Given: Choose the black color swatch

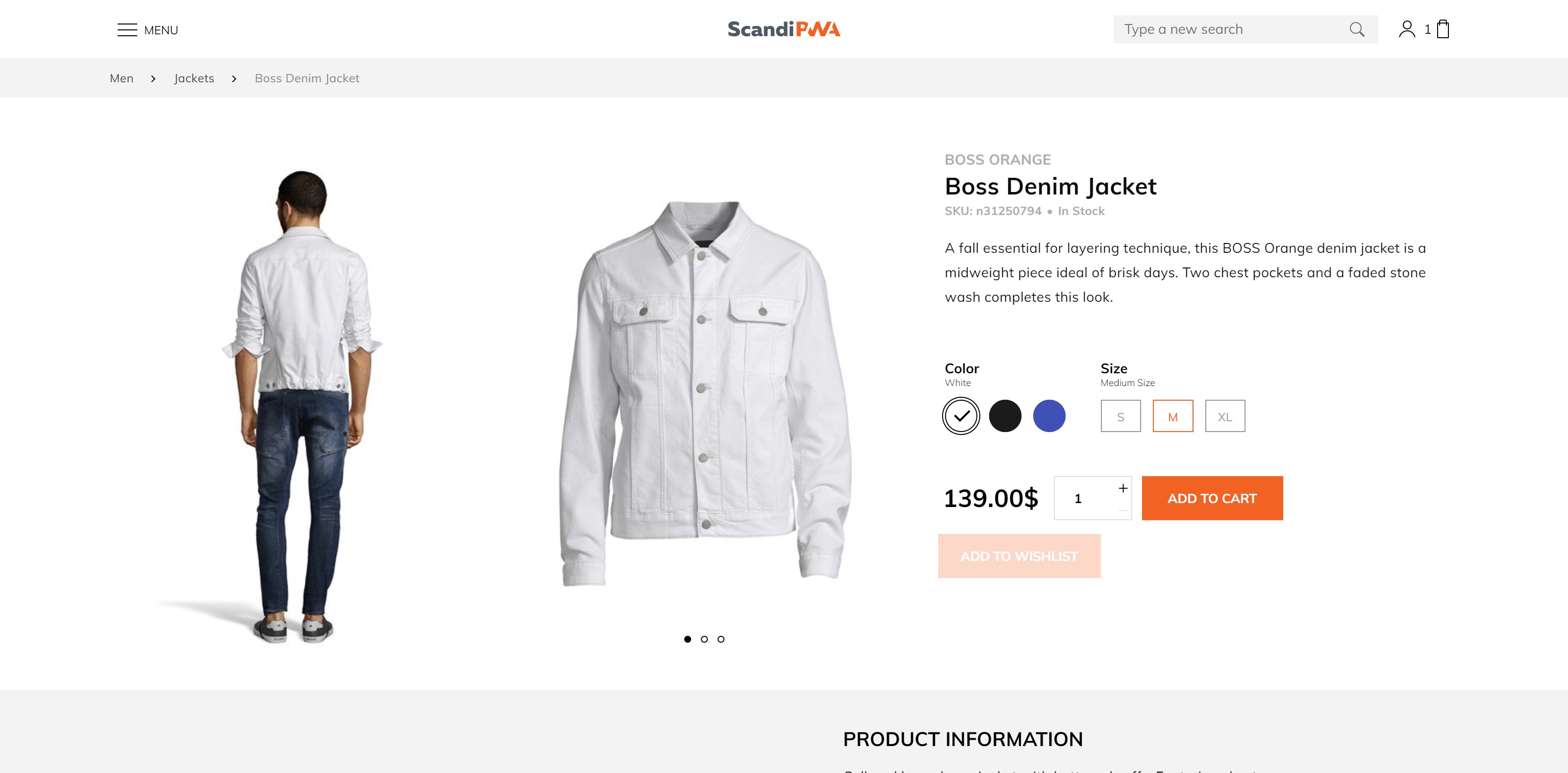Looking at the screenshot, I should (x=1005, y=416).
